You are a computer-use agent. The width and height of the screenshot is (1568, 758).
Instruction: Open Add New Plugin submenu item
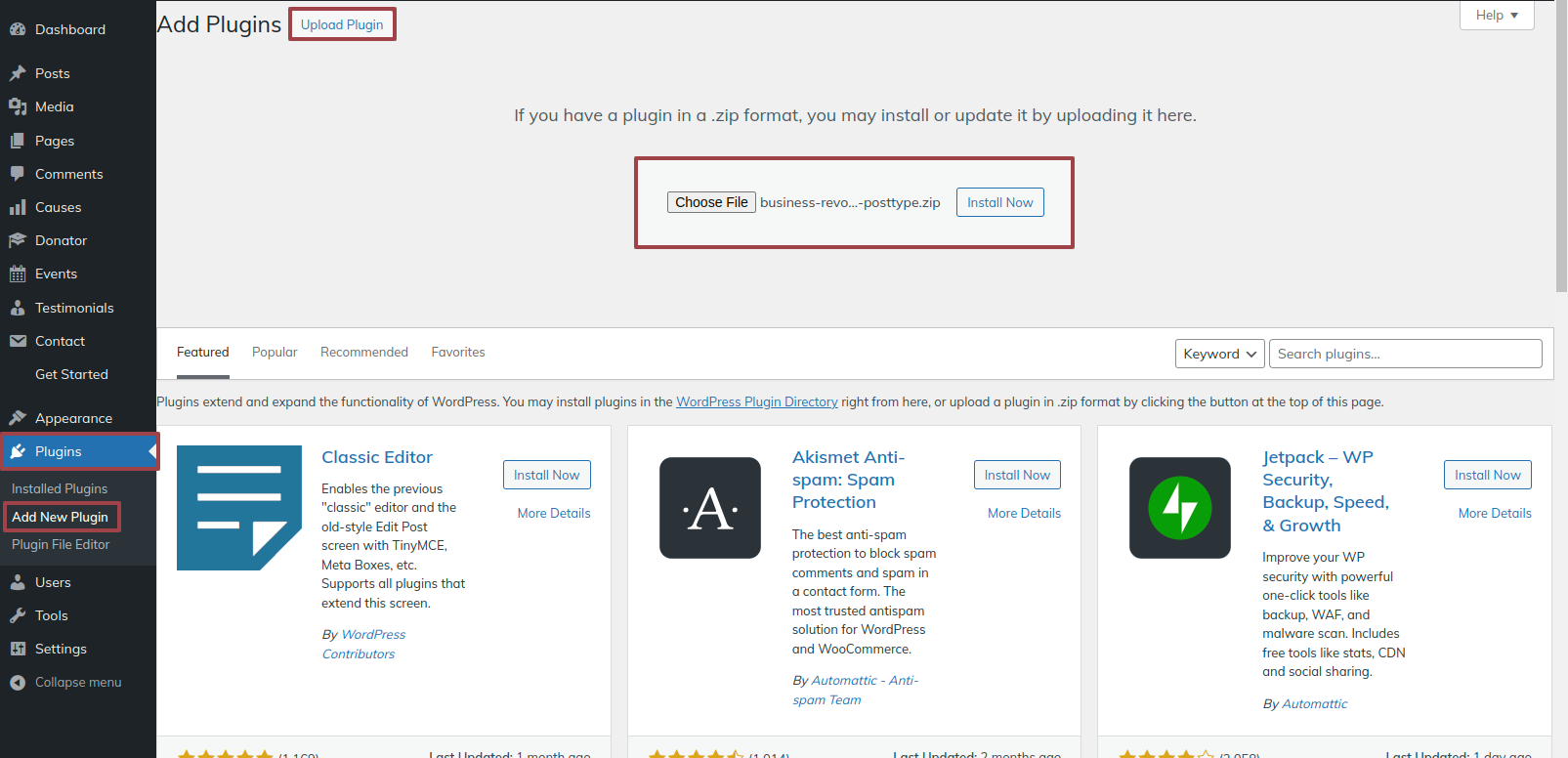(x=61, y=517)
